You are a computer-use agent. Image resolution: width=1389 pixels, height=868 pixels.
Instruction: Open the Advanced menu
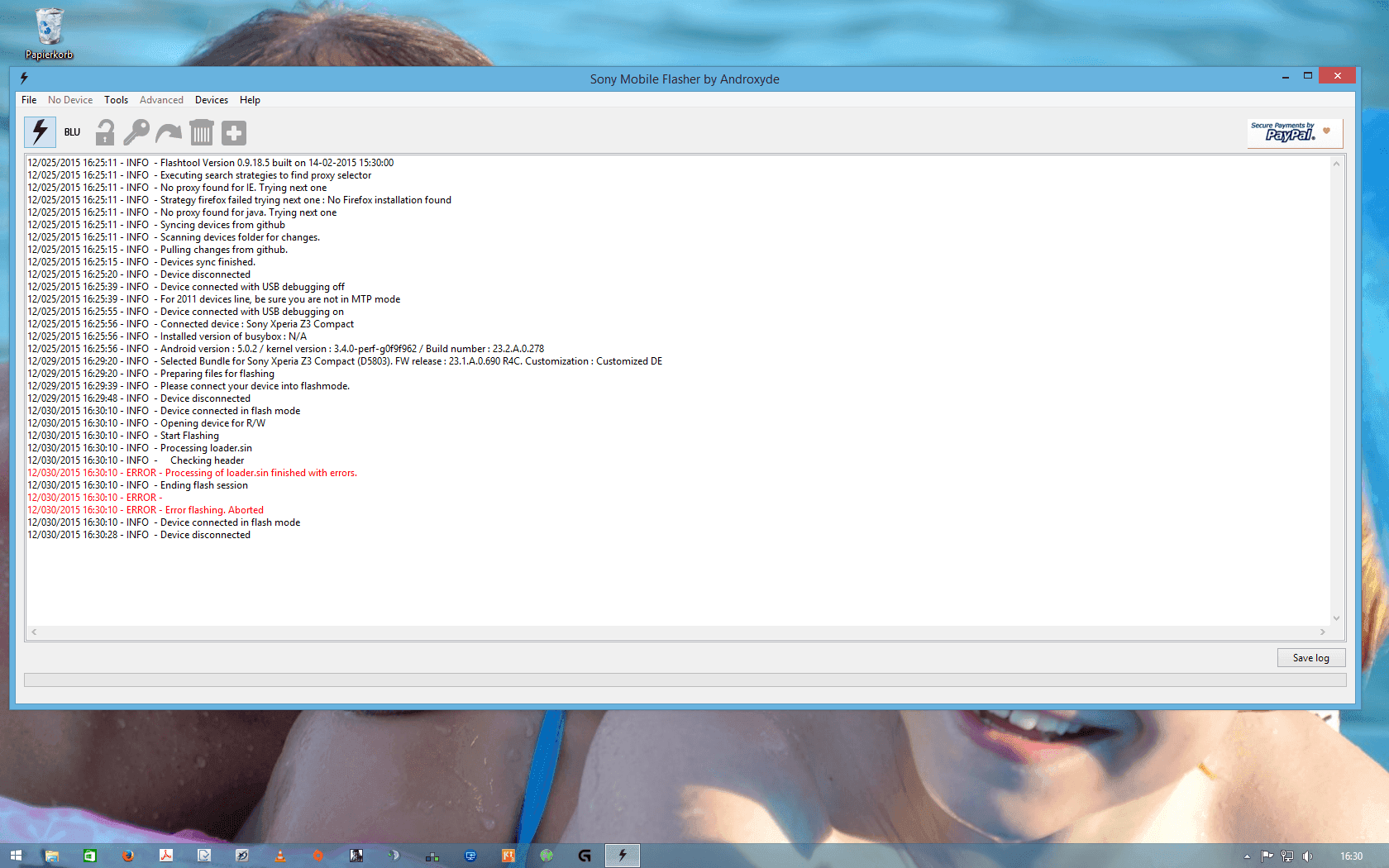click(x=161, y=100)
